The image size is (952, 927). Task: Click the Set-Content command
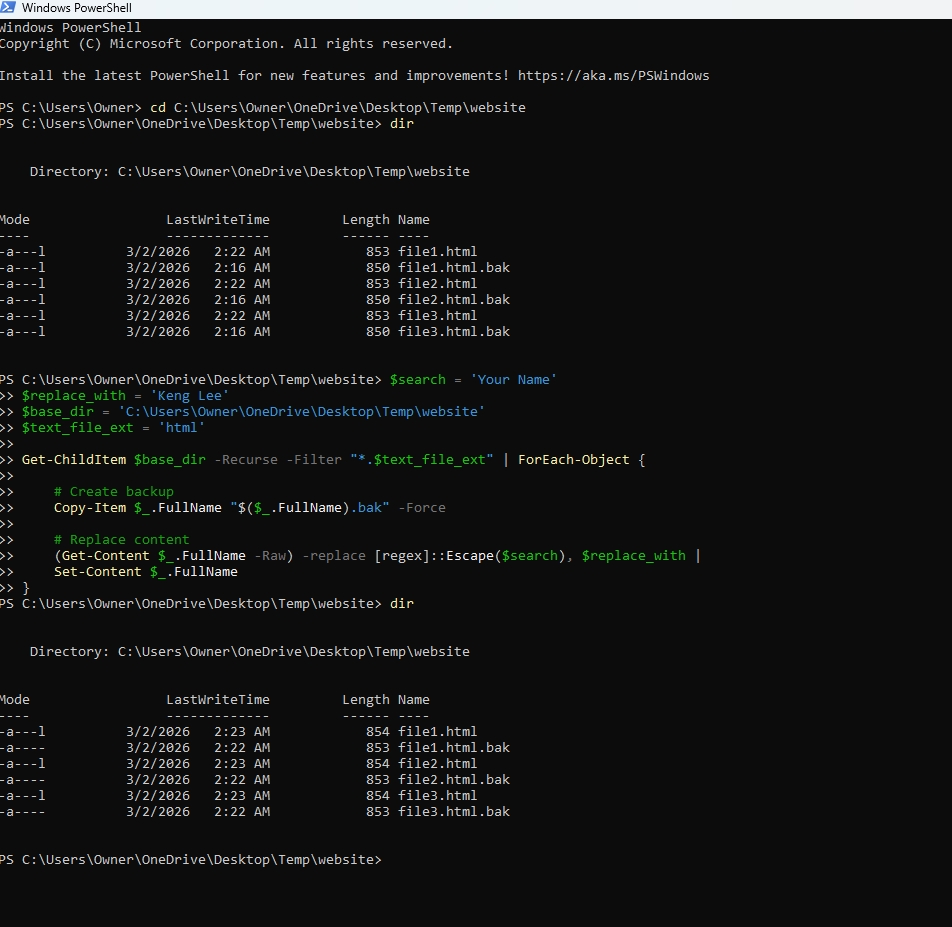[97, 572]
